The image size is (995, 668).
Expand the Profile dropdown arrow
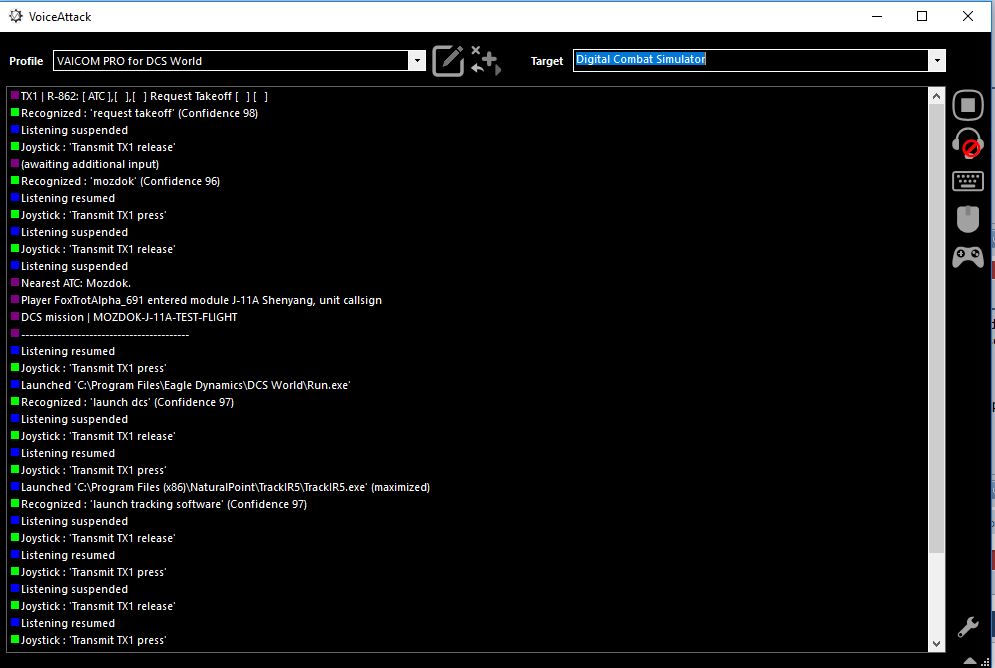[417, 61]
